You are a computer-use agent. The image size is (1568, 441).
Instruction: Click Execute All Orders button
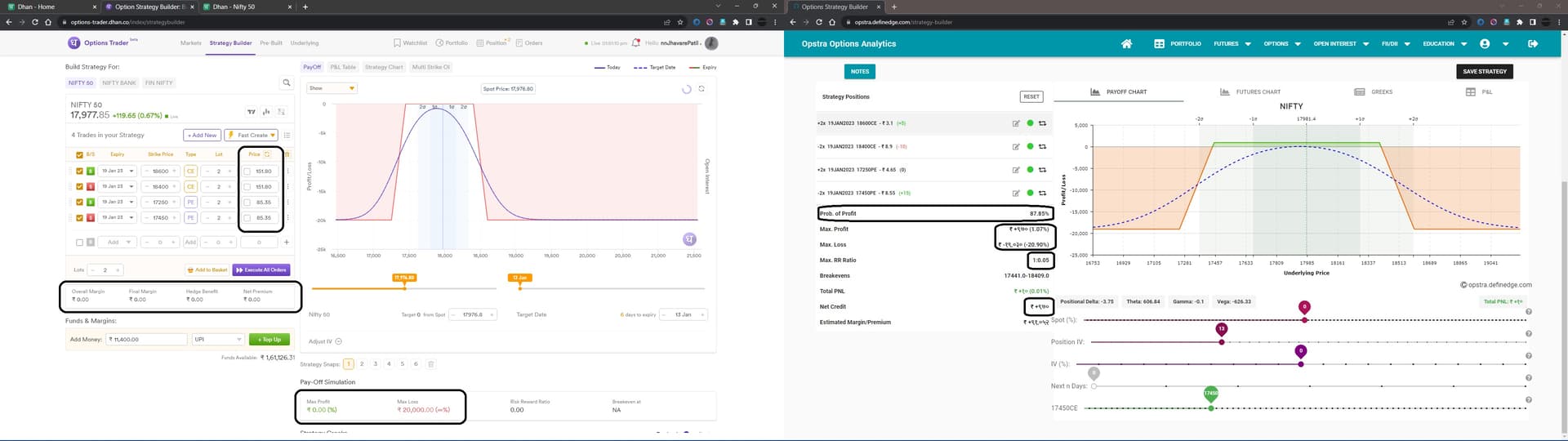pyautogui.click(x=261, y=269)
